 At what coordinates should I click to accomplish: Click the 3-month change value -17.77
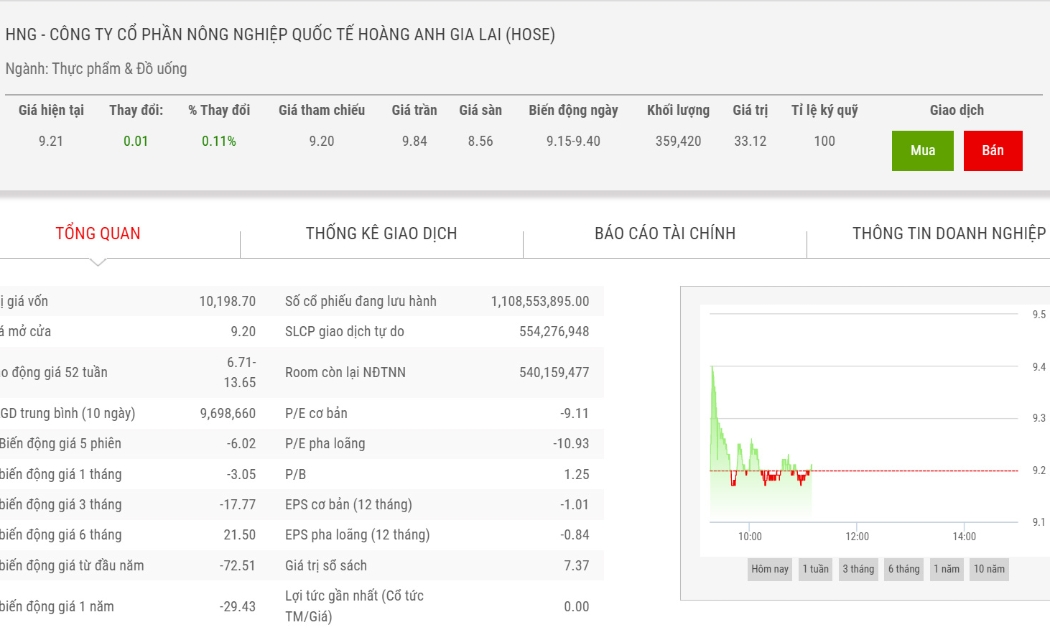pos(238,504)
